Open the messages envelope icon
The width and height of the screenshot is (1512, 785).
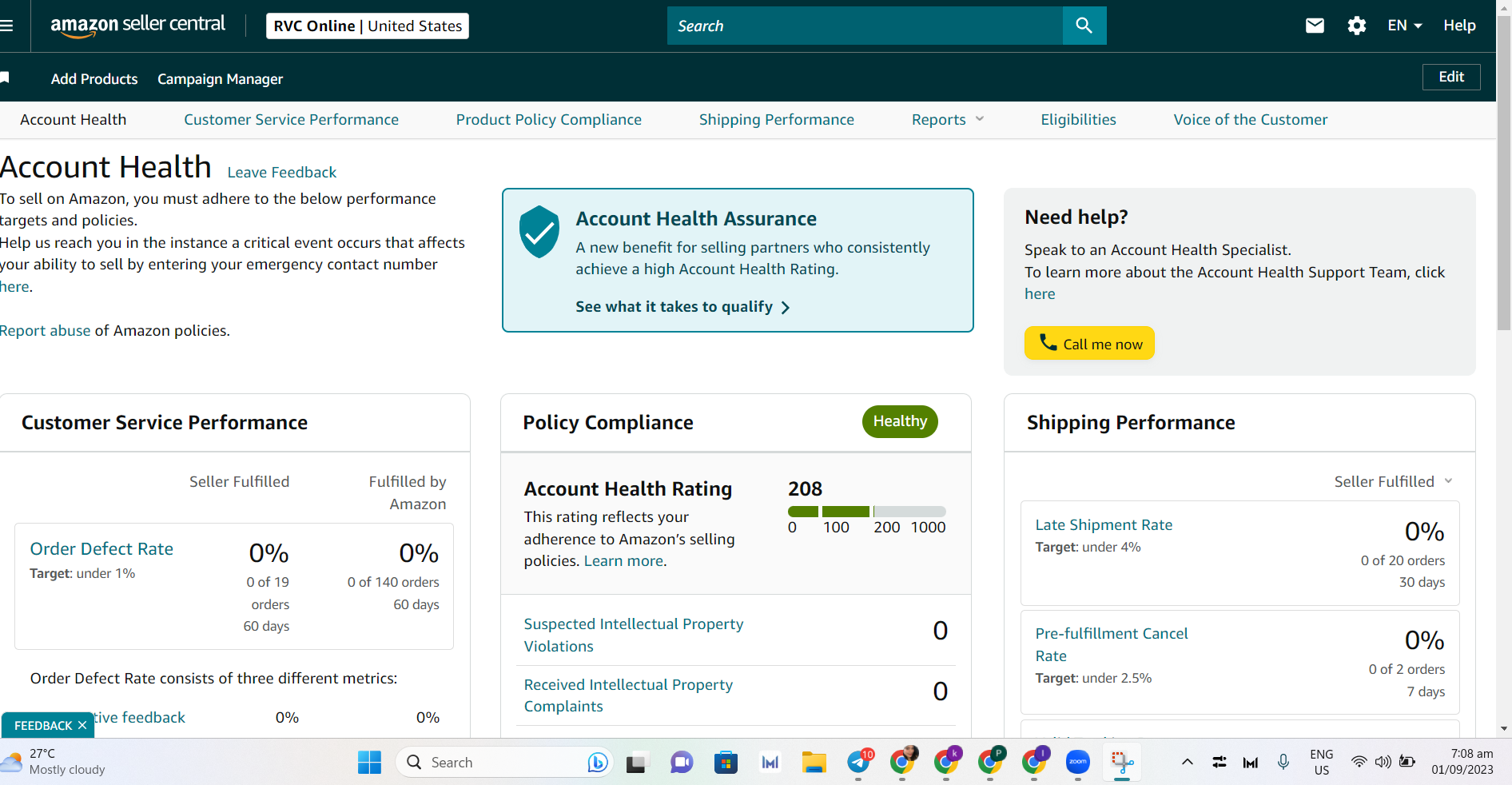[1315, 26]
